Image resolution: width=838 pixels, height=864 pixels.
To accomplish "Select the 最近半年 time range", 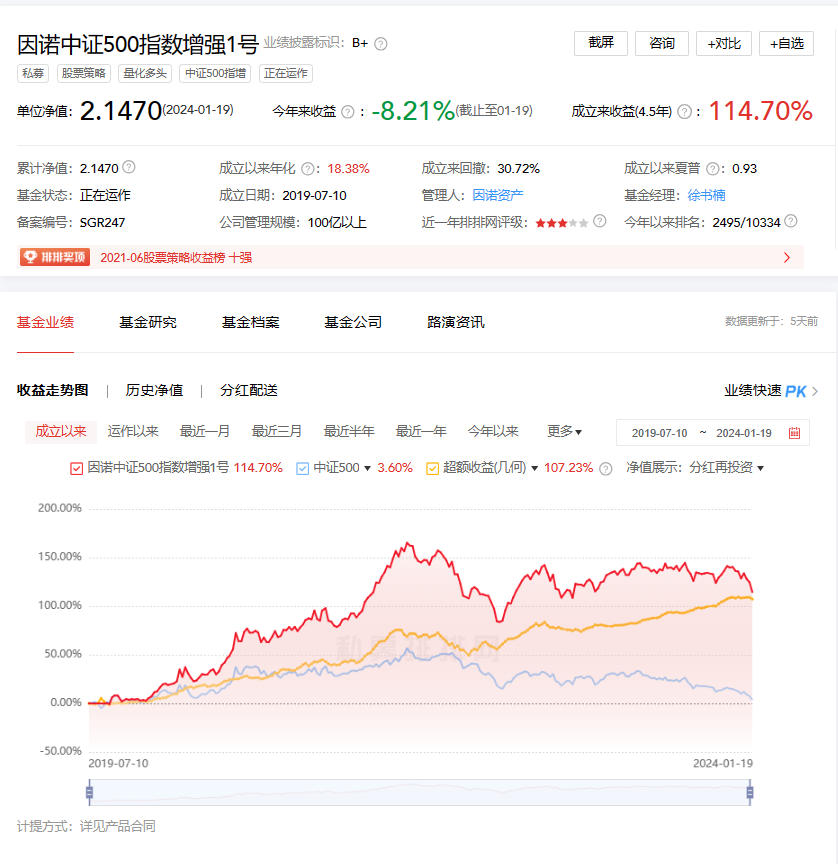I will pos(349,431).
